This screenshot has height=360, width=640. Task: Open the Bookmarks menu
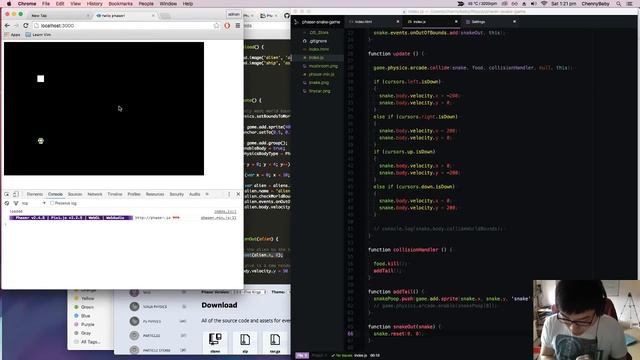point(120,4)
